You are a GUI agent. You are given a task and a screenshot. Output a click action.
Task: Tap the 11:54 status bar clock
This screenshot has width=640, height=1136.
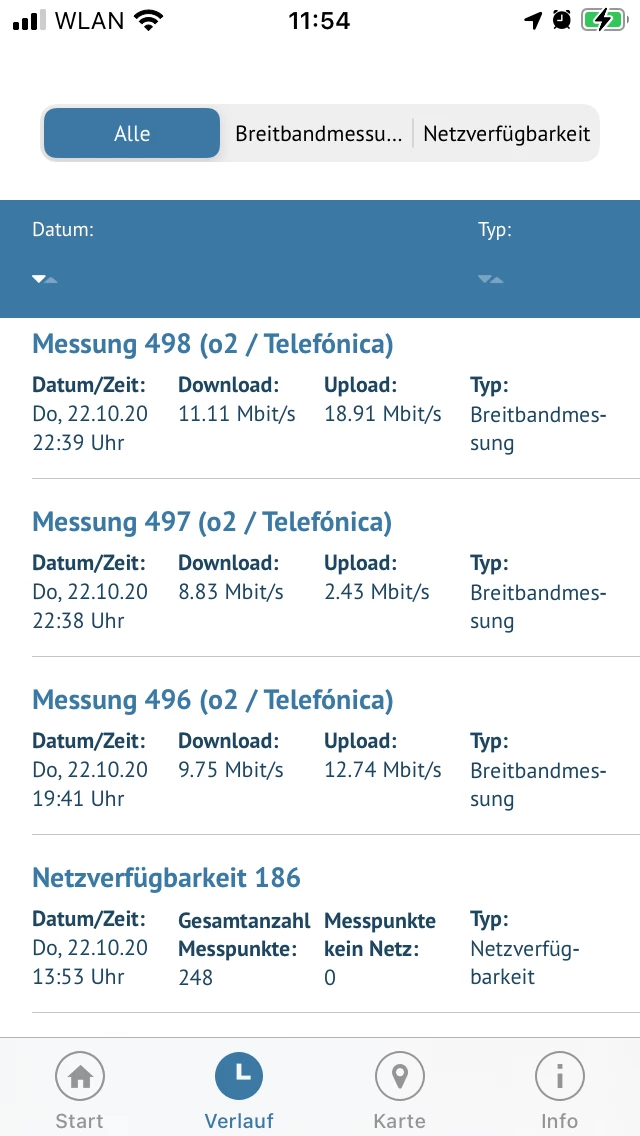319,20
